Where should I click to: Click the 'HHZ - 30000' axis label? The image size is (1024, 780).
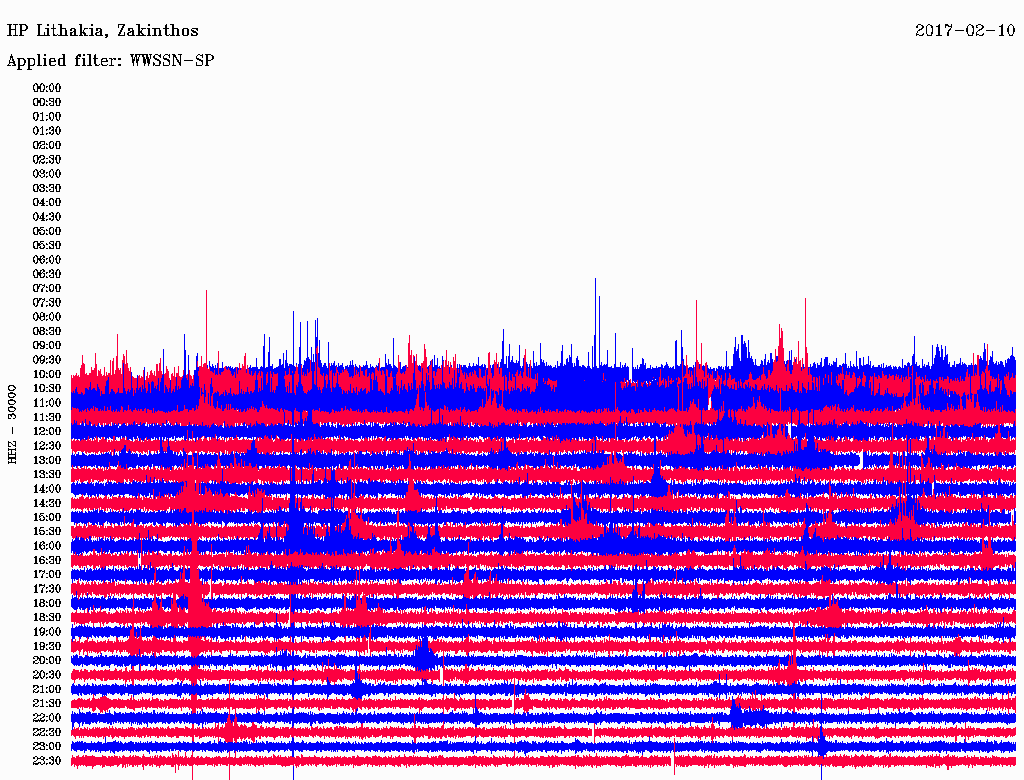(x=12, y=425)
